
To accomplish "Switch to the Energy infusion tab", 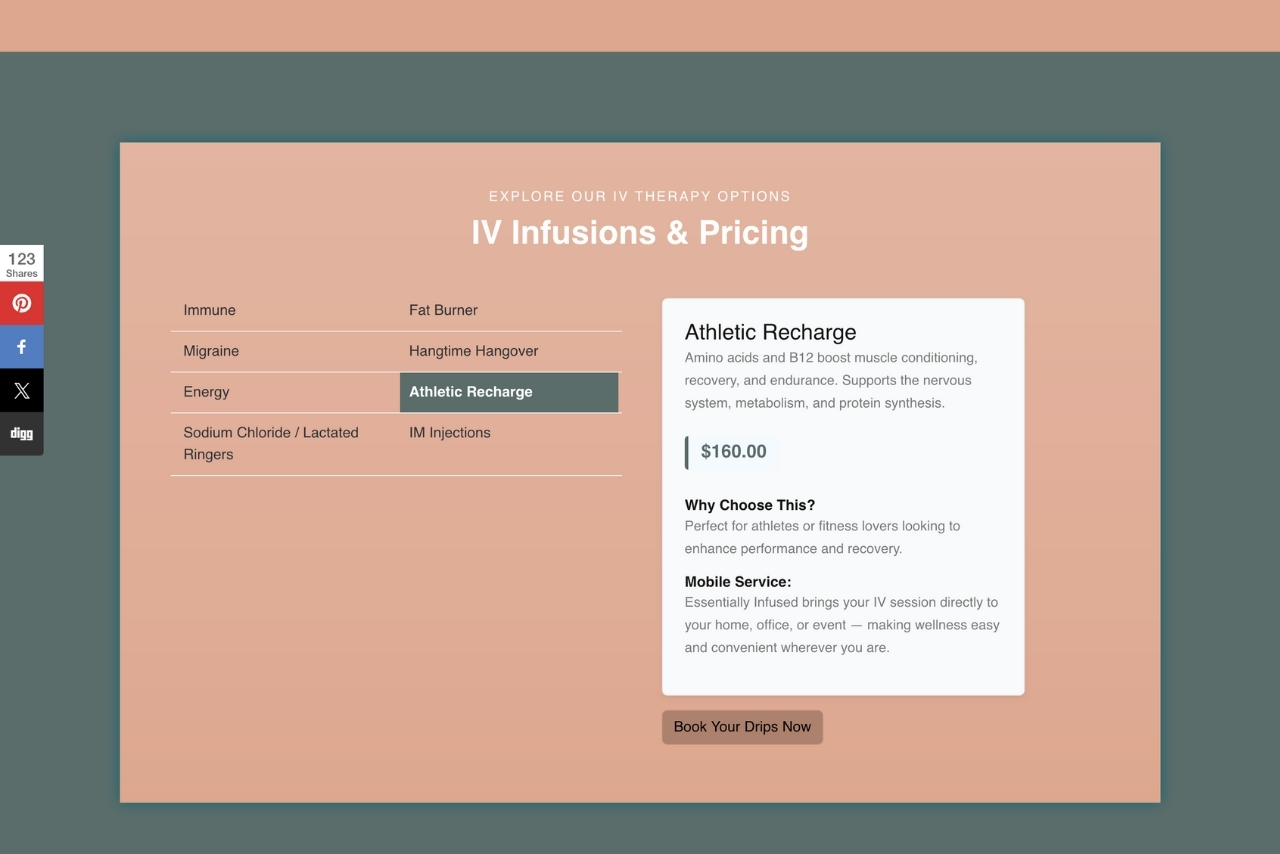I will click(206, 392).
